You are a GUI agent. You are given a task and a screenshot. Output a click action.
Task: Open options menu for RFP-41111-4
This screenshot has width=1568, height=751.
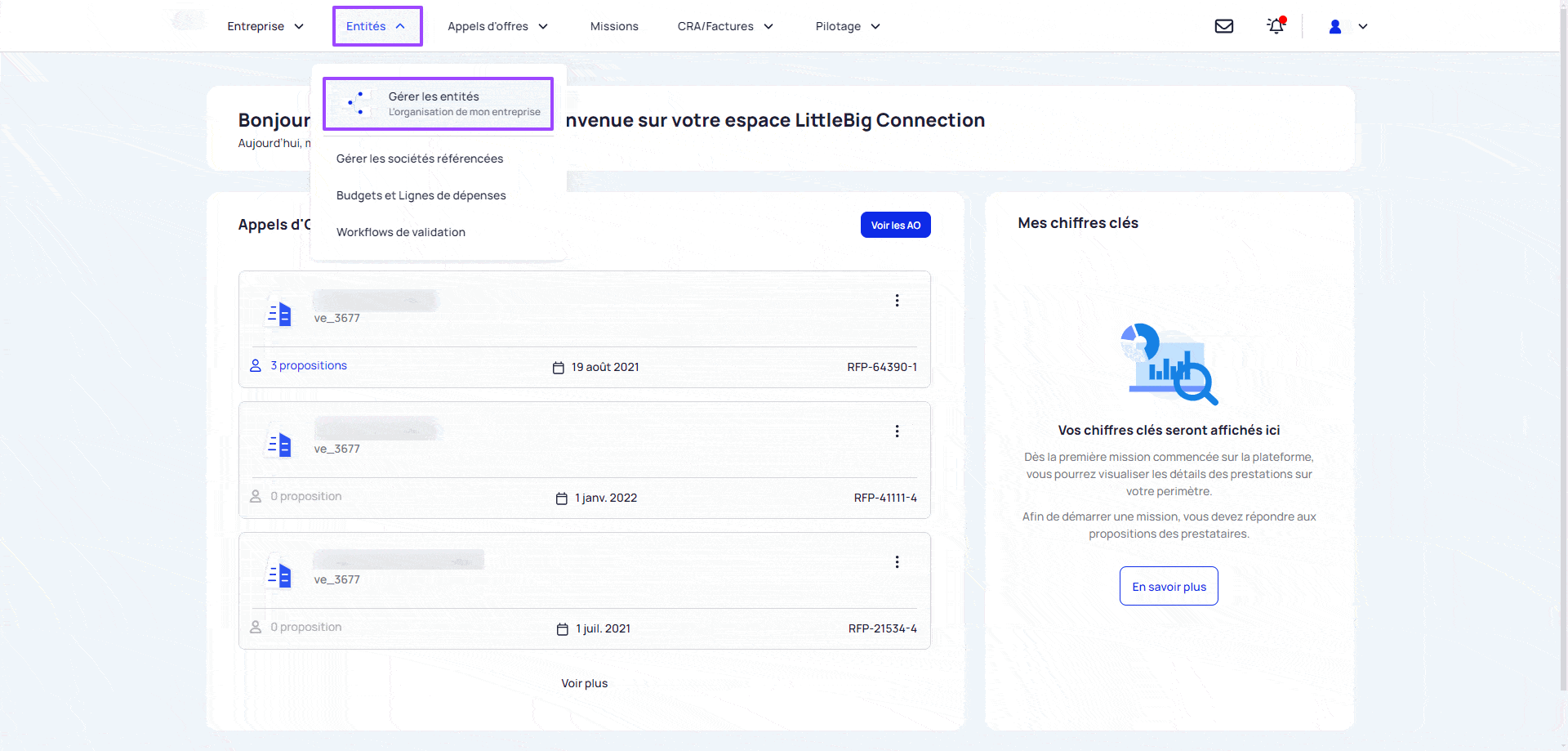(x=897, y=431)
